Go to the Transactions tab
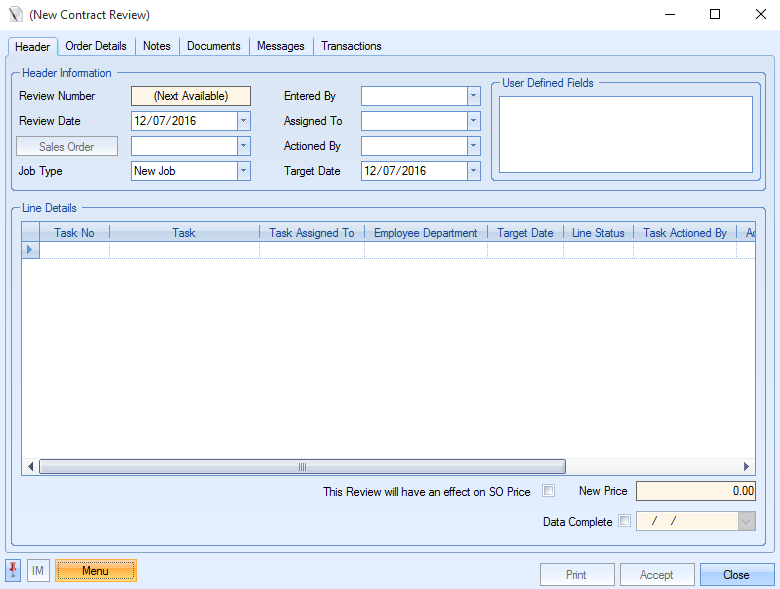The image size is (780, 589). click(x=351, y=46)
